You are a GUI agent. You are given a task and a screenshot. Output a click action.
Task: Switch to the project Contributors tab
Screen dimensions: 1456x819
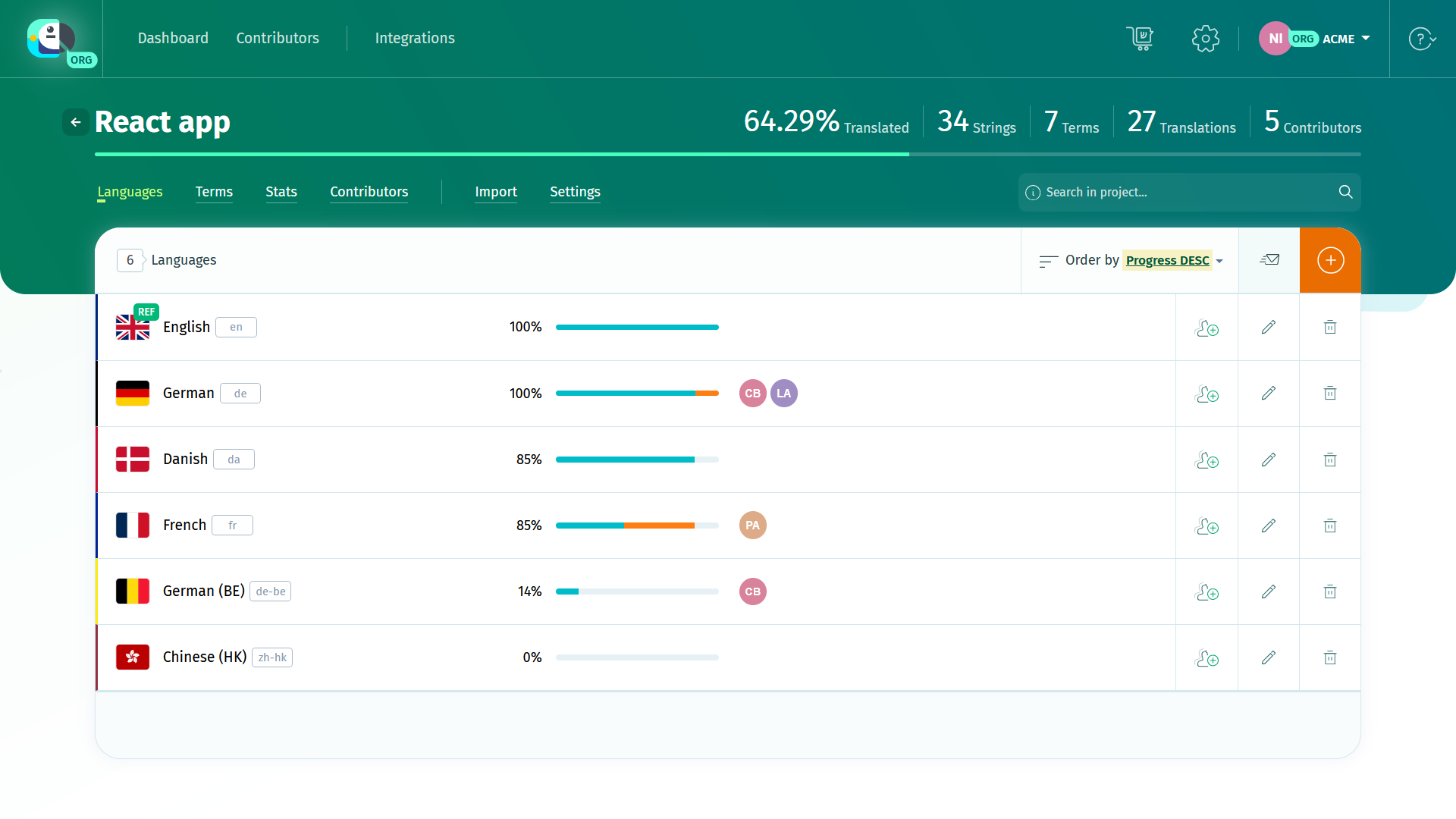369,192
